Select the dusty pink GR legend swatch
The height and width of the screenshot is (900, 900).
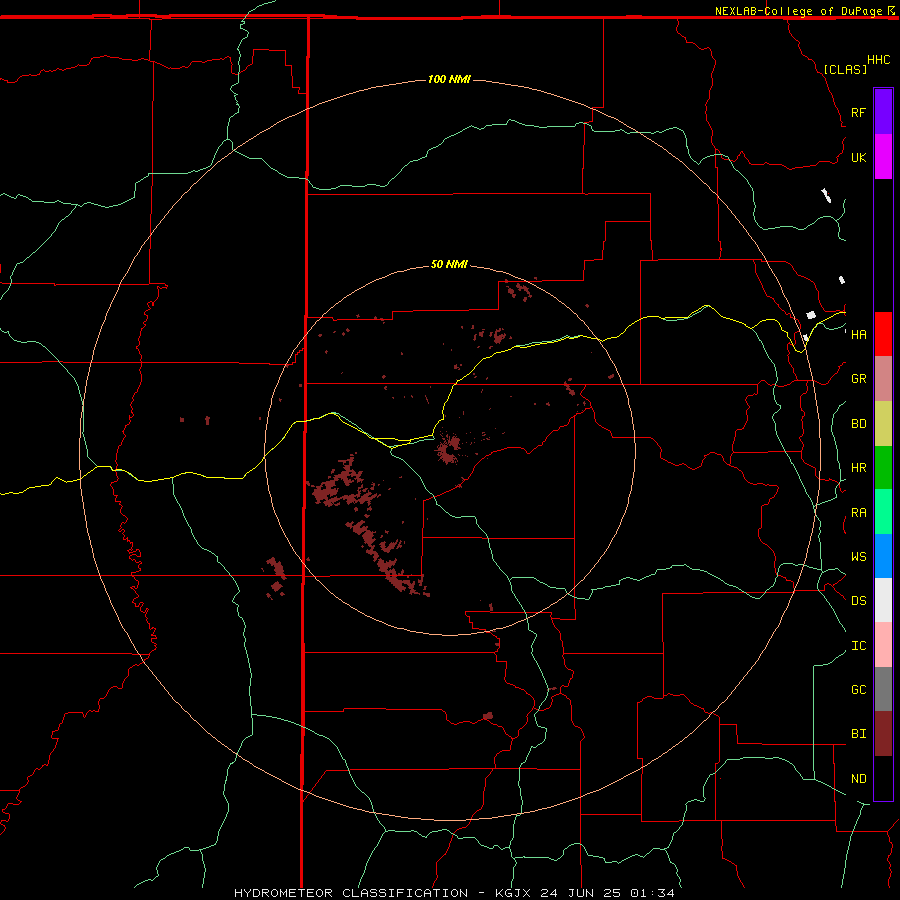point(883,378)
